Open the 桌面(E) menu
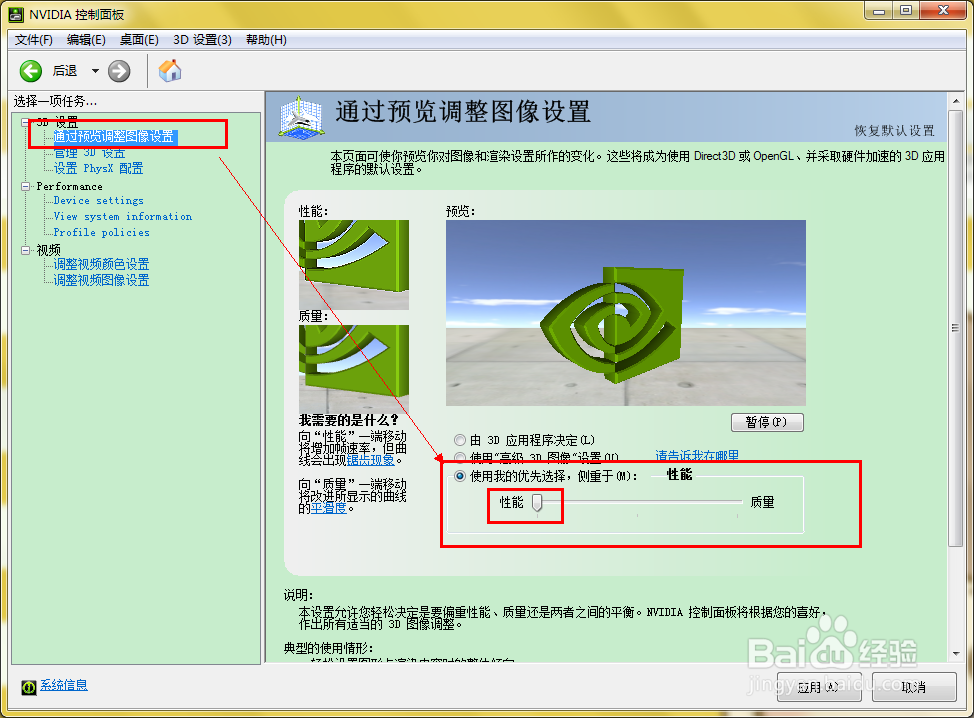The height and width of the screenshot is (718, 974). tap(139, 40)
